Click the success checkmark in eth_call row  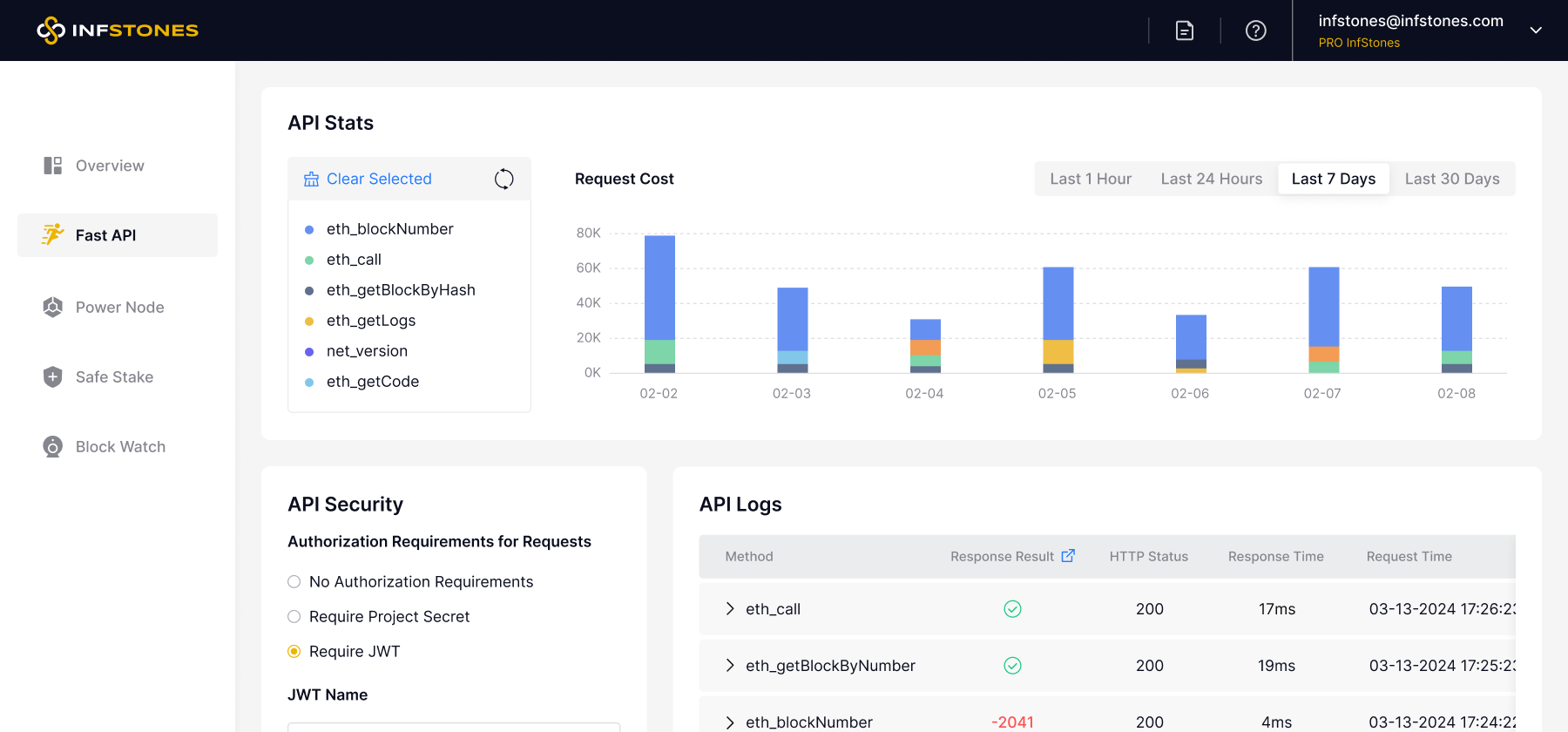point(1012,608)
